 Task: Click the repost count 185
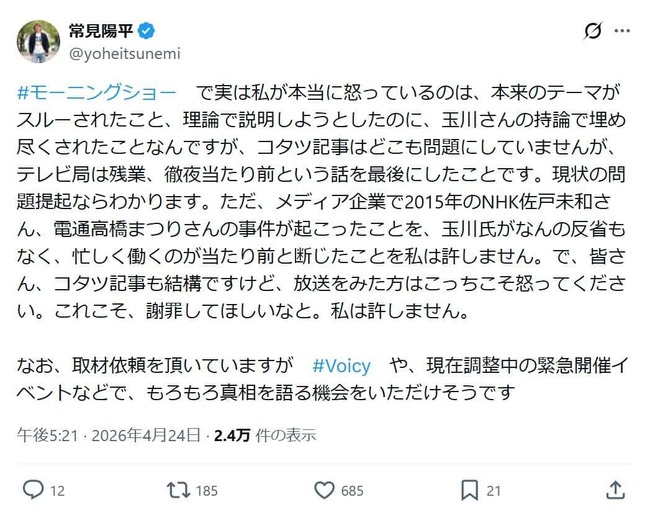(207, 490)
